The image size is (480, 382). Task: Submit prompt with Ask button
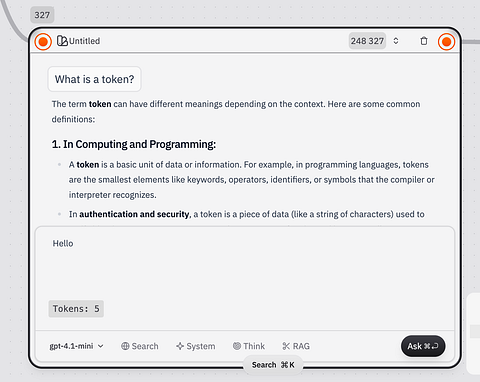tap(423, 346)
